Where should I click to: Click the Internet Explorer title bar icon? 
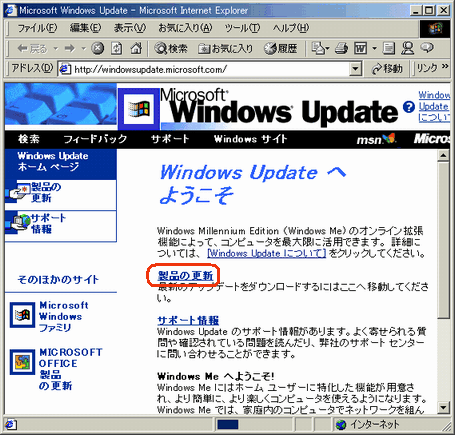tap(10, 10)
